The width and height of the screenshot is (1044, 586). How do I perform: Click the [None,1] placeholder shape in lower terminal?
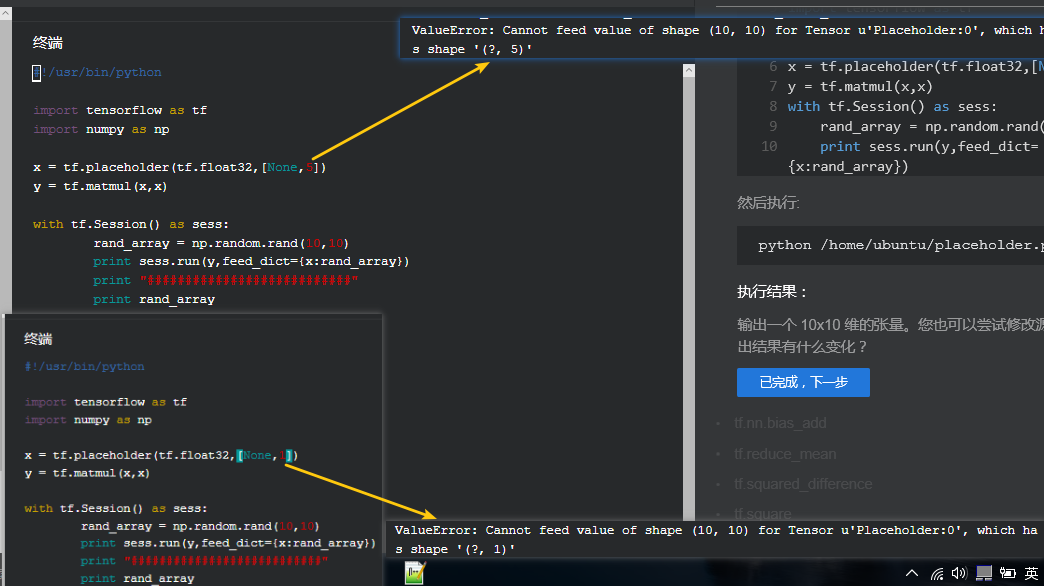pyautogui.click(x=267, y=455)
